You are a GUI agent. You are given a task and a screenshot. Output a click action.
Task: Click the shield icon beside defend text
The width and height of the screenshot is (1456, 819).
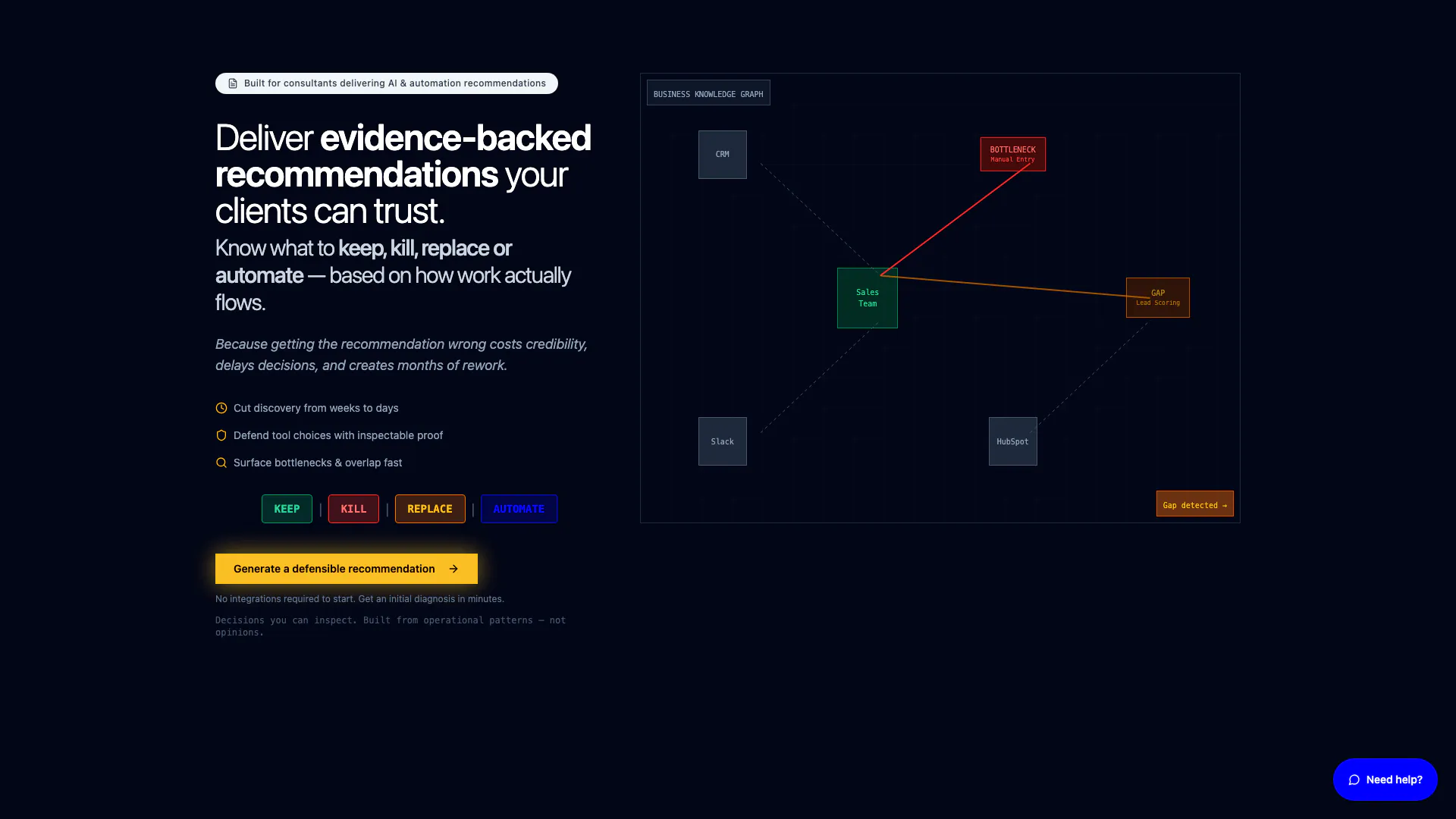coord(221,435)
